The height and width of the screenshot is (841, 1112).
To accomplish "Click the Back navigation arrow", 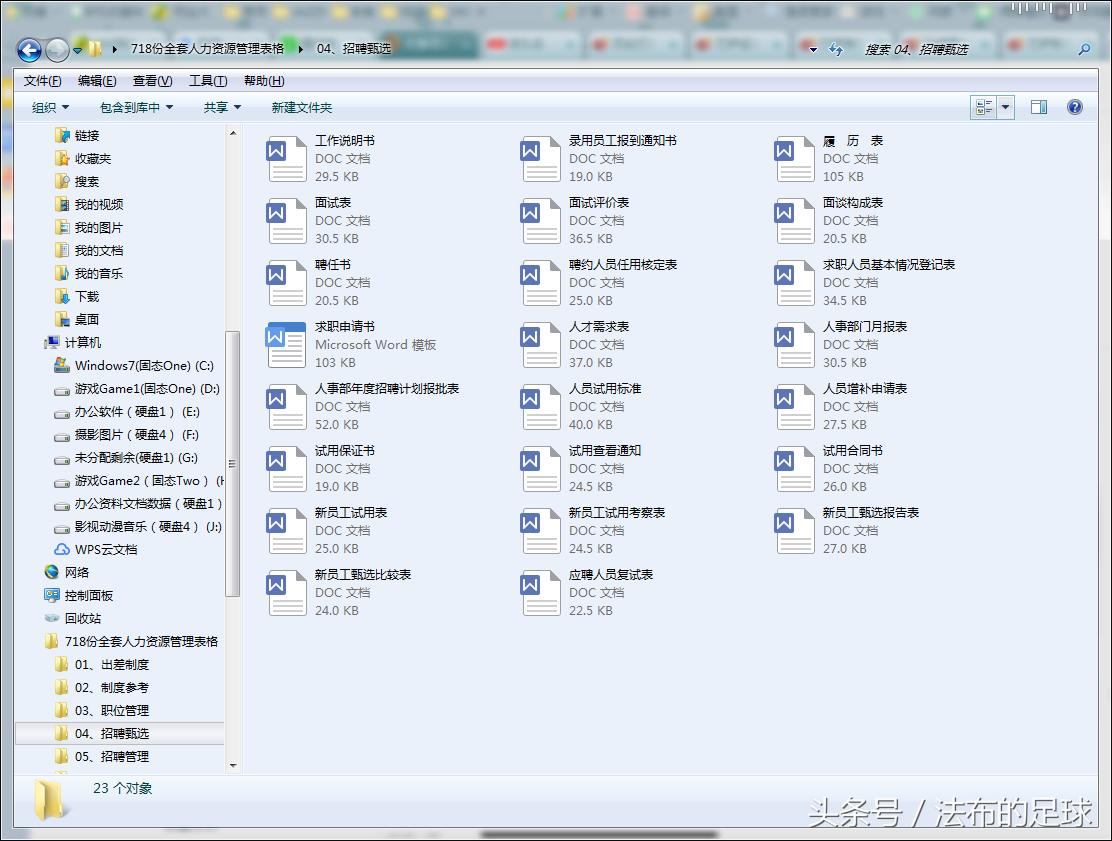I will point(28,50).
